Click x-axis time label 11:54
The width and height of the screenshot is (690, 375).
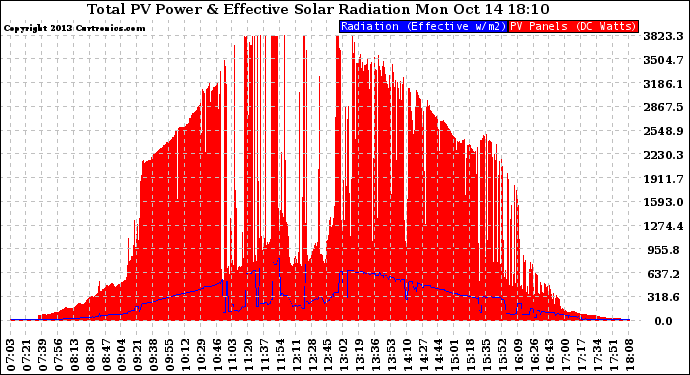point(280,355)
